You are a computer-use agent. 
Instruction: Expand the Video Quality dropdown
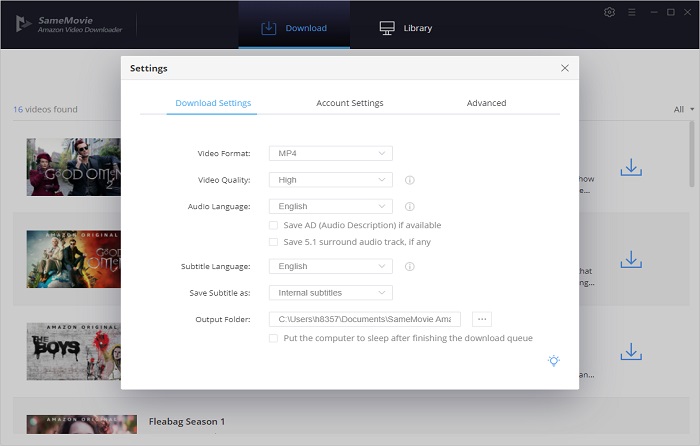tap(330, 180)
